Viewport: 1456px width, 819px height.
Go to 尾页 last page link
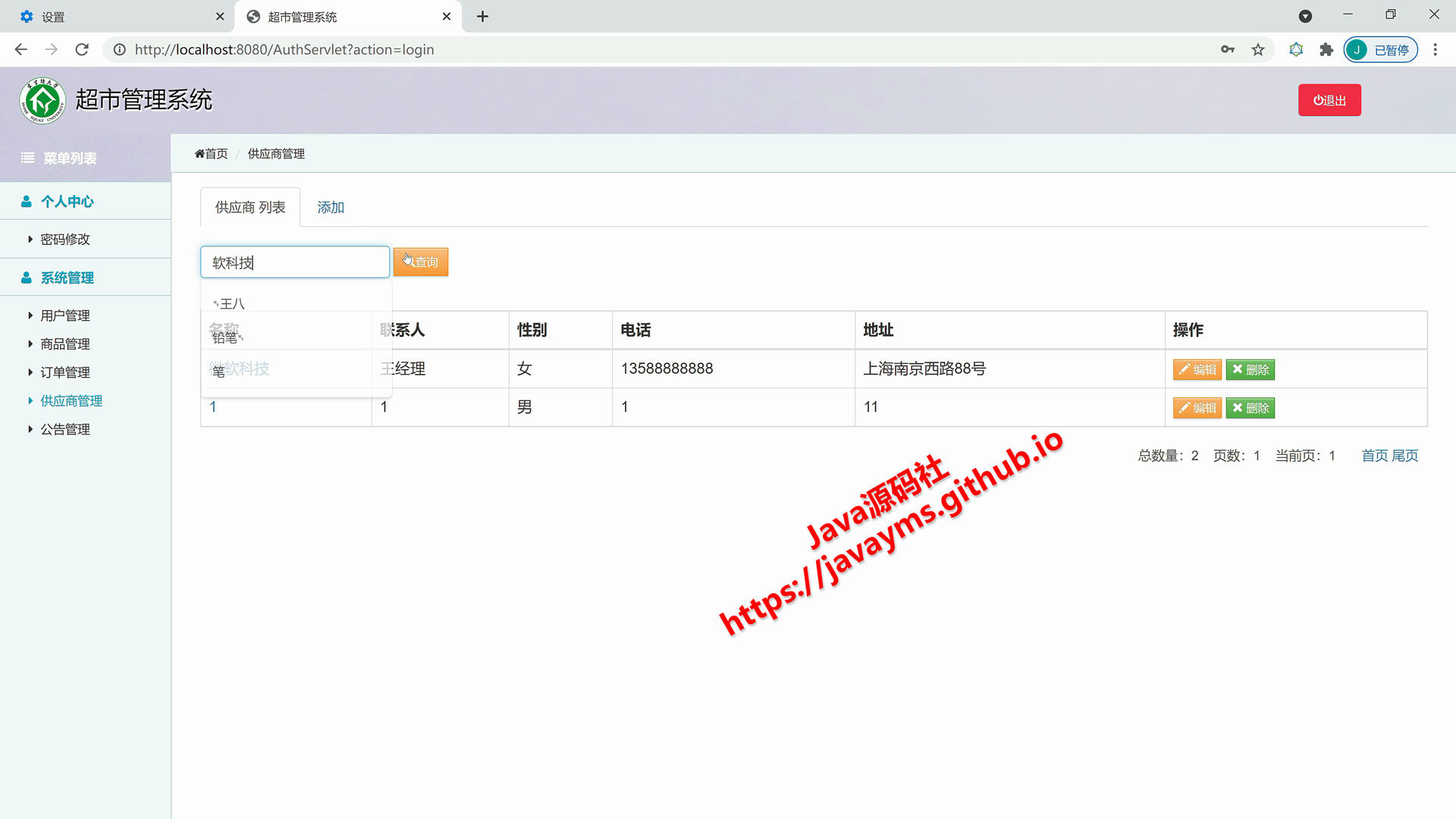coord(1405,455)
